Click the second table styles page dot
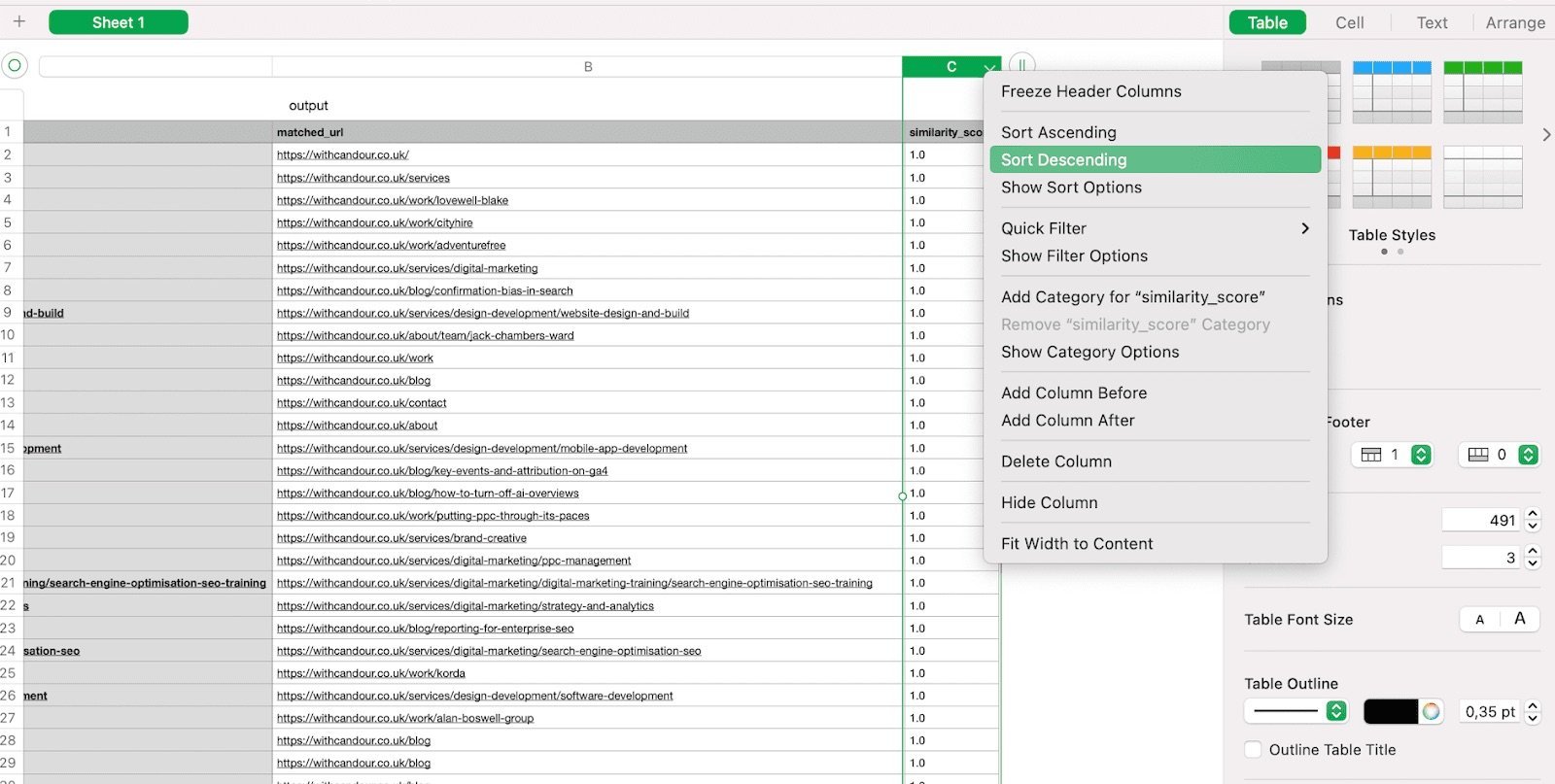1555x784 pixels. 1400,252
